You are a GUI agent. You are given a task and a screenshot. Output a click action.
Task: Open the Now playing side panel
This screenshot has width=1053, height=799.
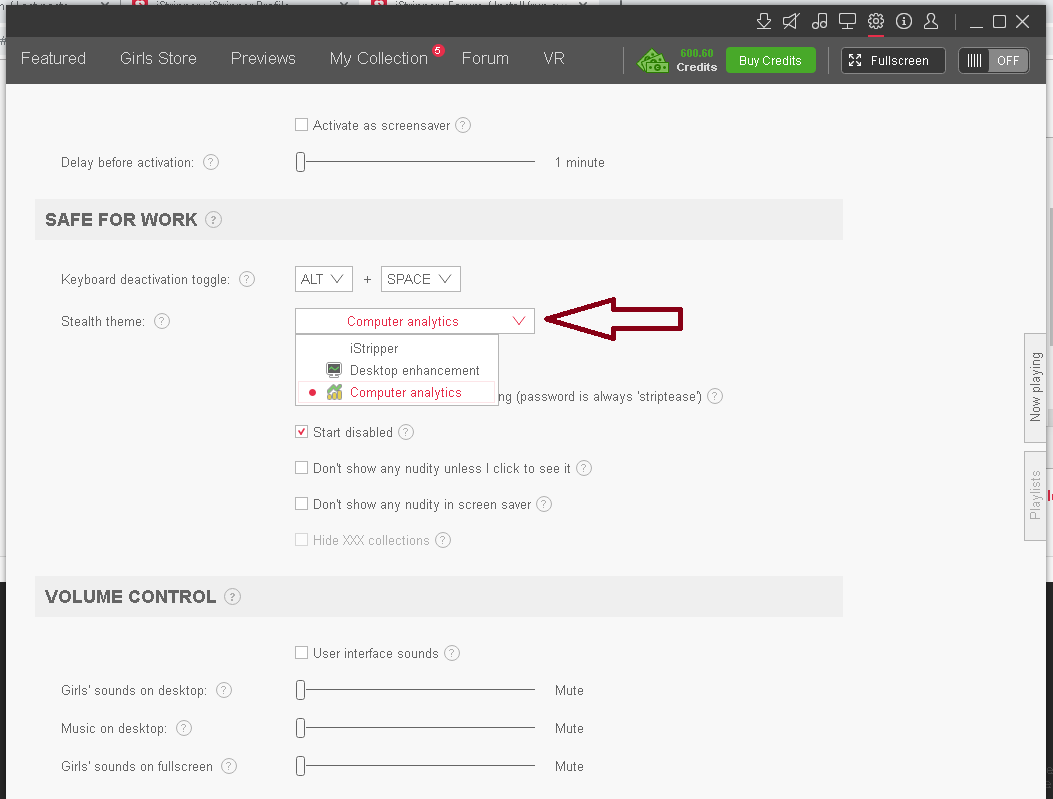(x=1035, y=387)
